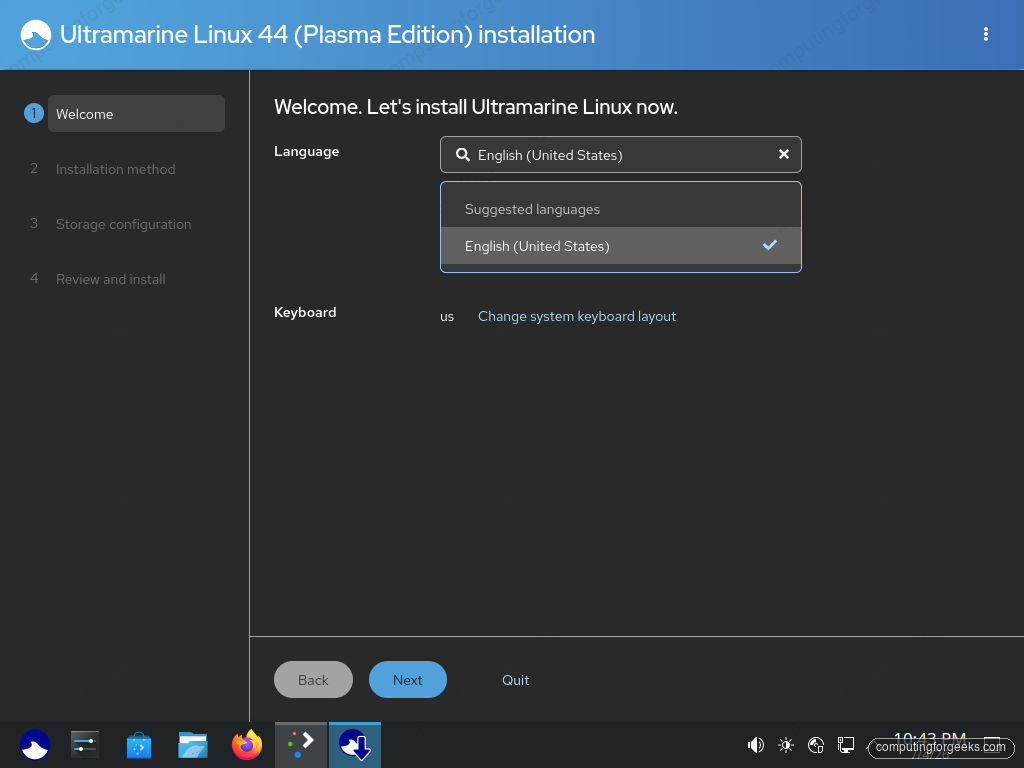Screen dimensions: 1024x768
Task: Open the Dolphin file manager icon
Action: click(193, 745)
